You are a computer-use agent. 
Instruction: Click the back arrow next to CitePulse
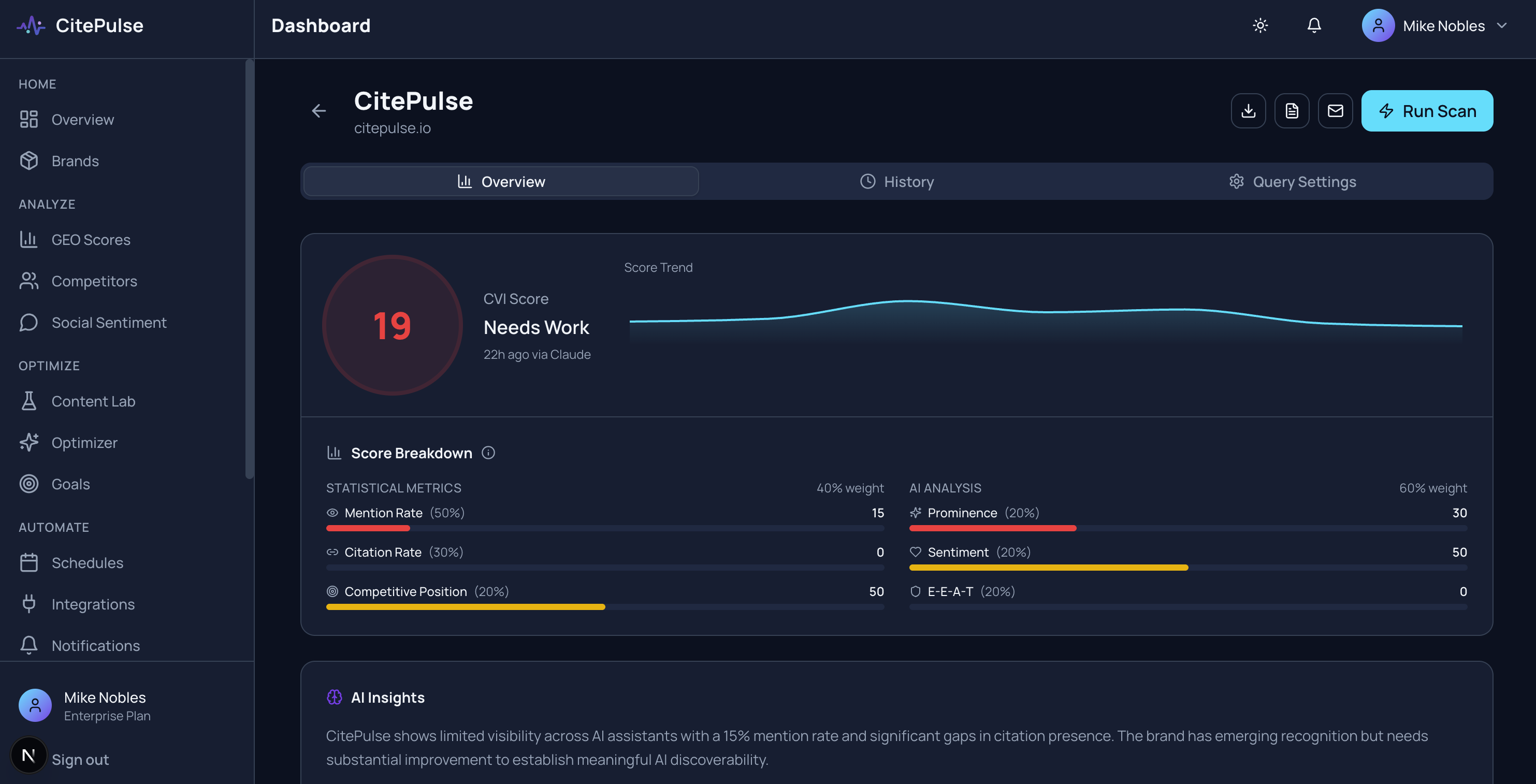[x=319, y=111]
